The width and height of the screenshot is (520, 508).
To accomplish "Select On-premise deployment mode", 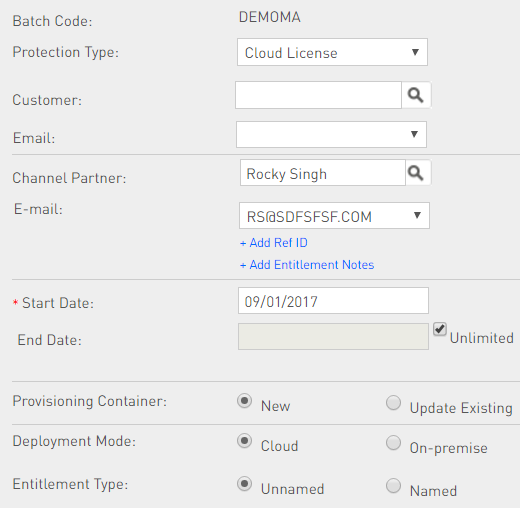I will tap(393, 443).
